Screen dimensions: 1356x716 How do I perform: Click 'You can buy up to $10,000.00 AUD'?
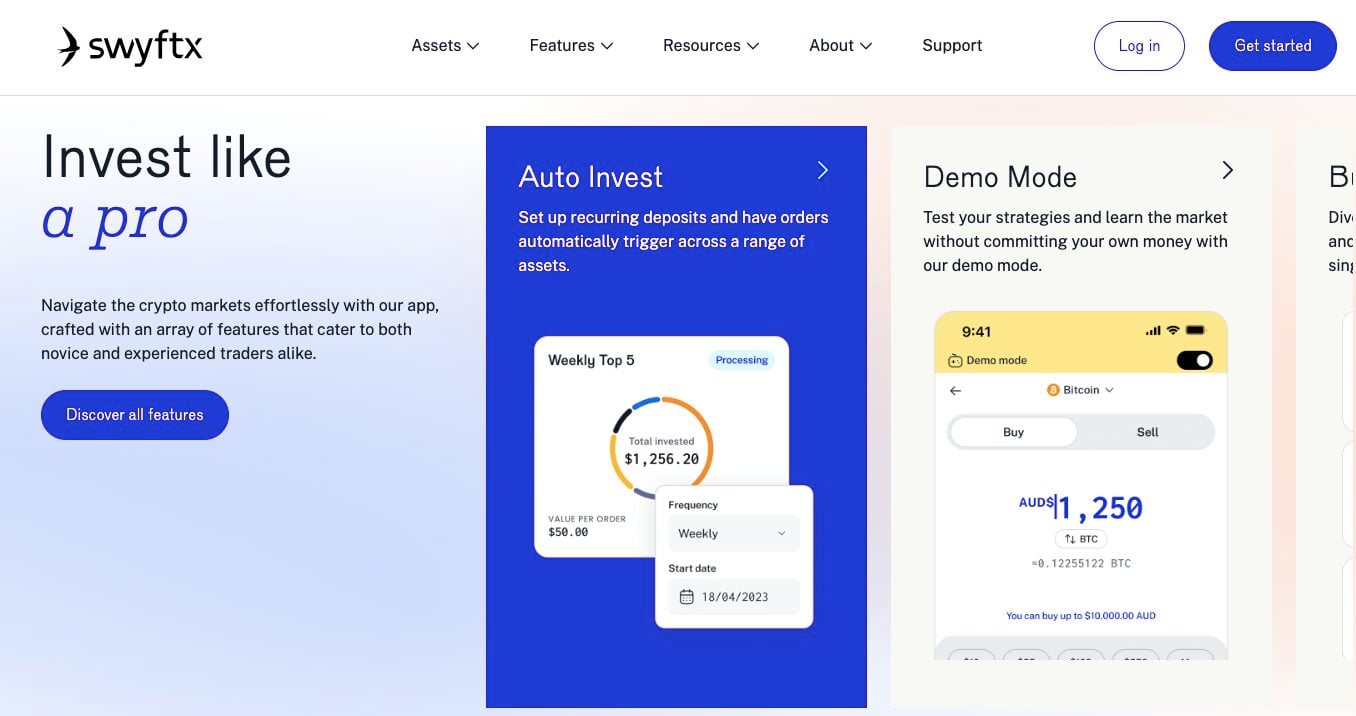[x=1080, y=616]
